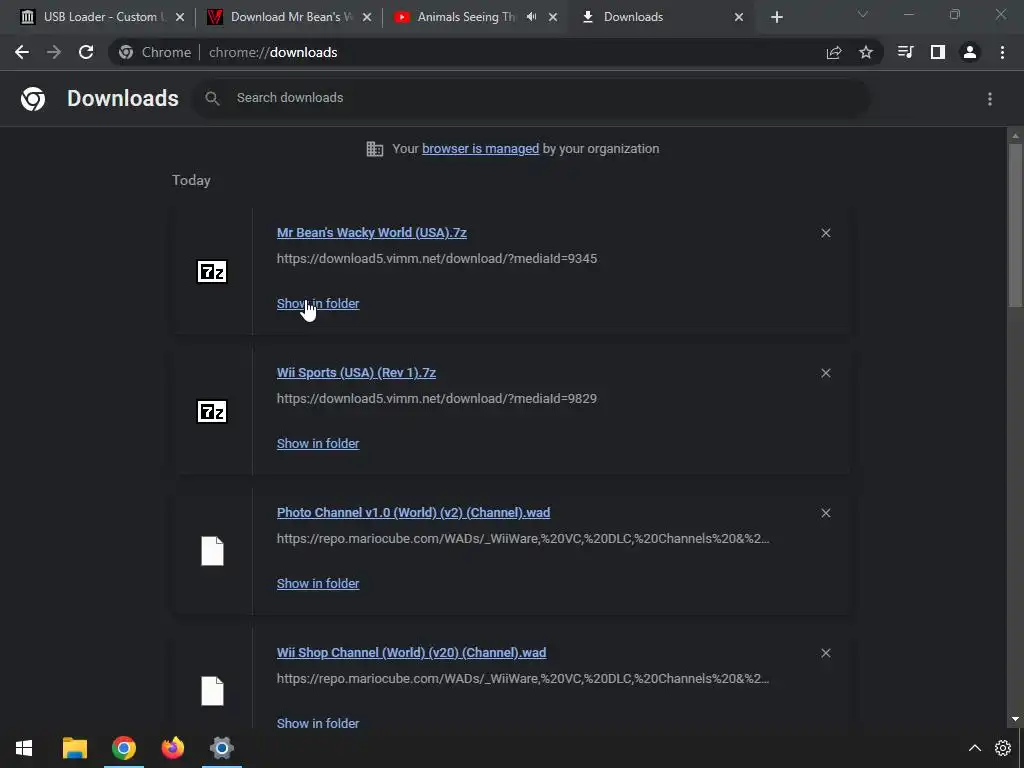Click the file icon for Photo Channel
Screen dimensions: 1024x768
click(212, 551)
